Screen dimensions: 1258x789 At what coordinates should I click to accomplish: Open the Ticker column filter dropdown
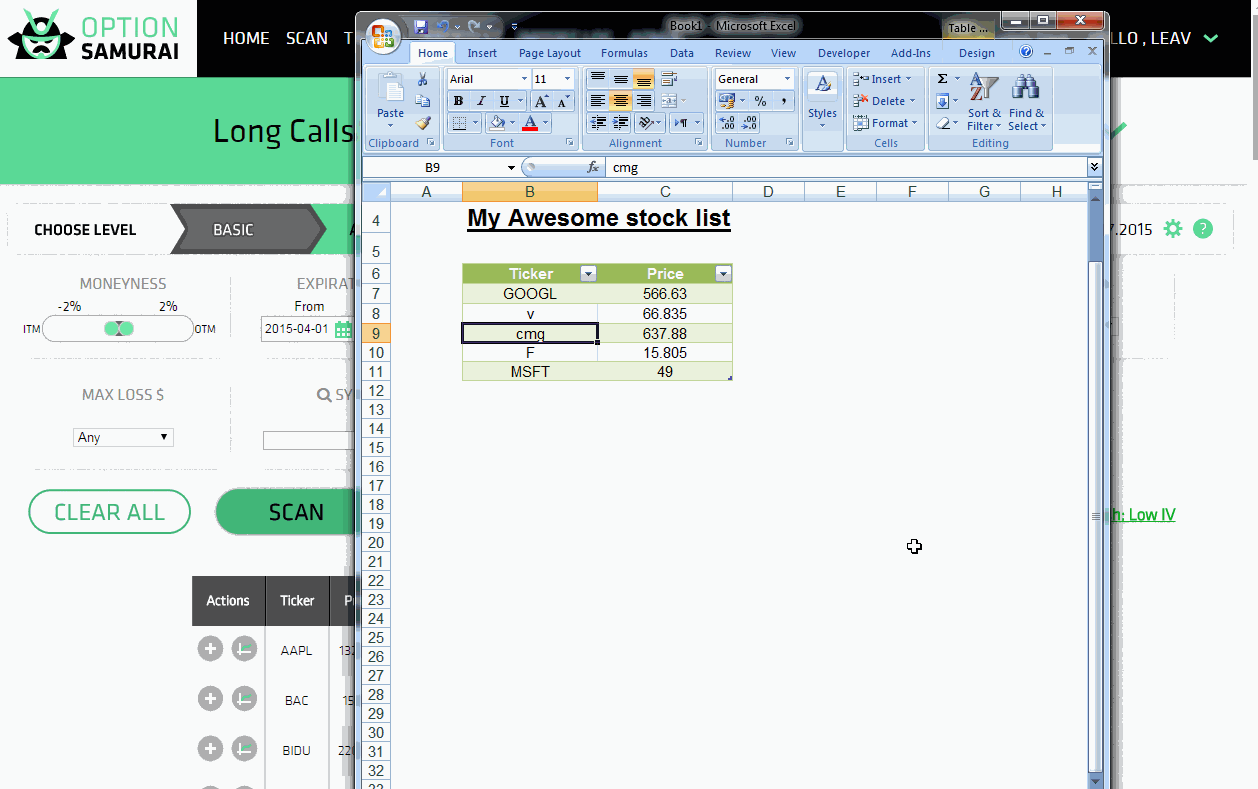click(589, 274)
